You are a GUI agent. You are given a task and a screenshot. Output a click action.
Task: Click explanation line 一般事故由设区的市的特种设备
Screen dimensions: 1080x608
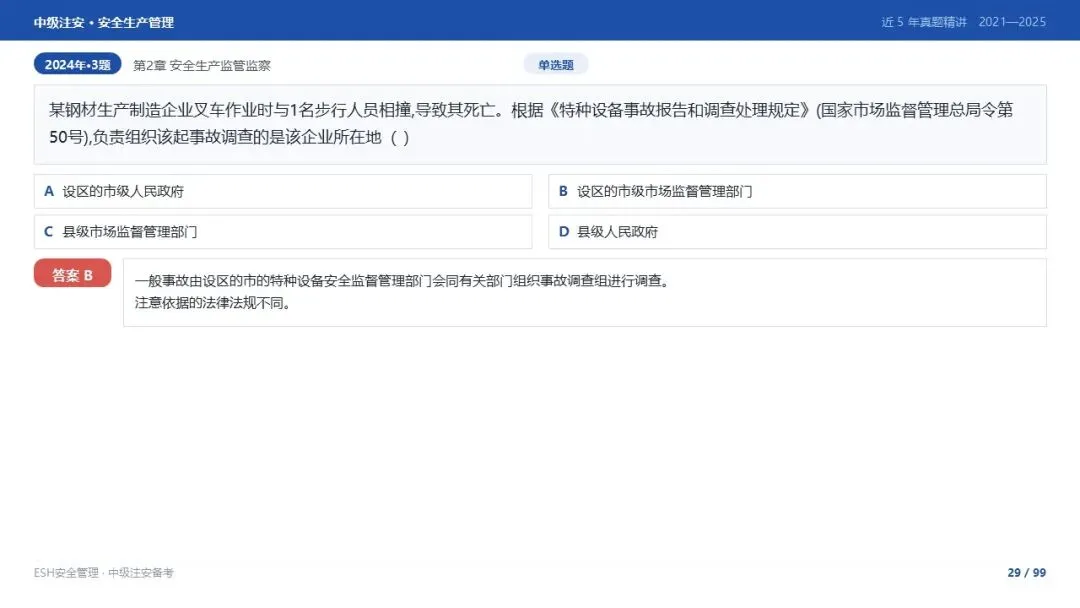coord(402,281)
